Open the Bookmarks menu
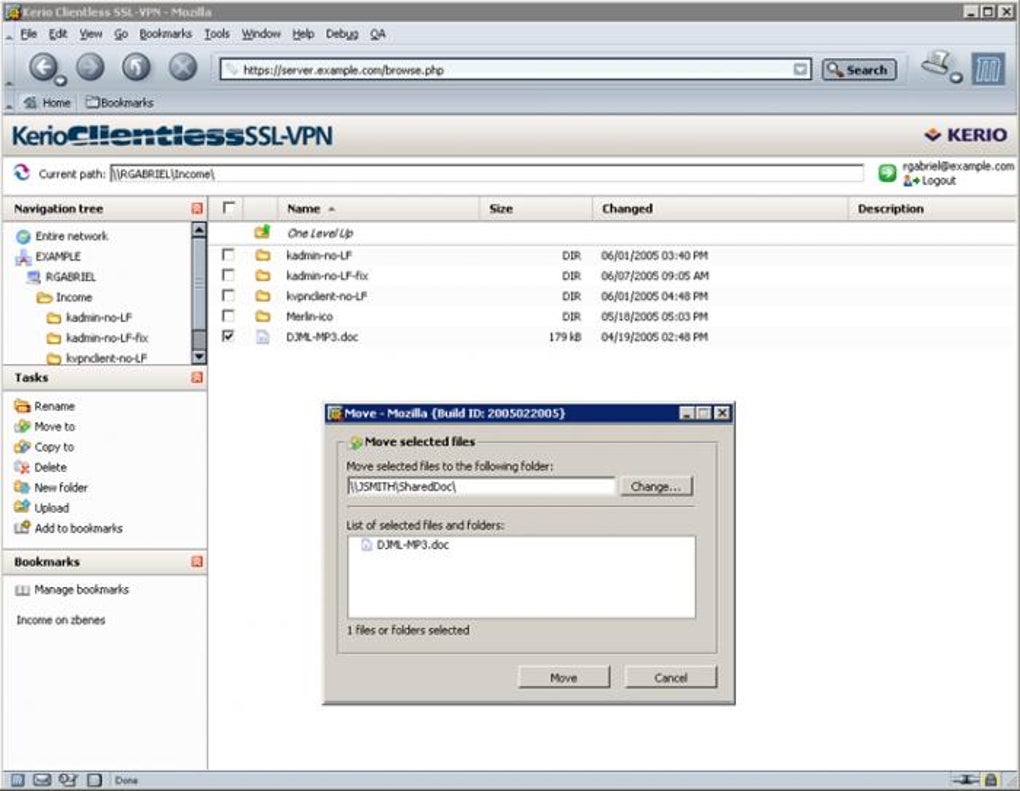The width and height of the screenshot is (1020, 791). point(165,34)
